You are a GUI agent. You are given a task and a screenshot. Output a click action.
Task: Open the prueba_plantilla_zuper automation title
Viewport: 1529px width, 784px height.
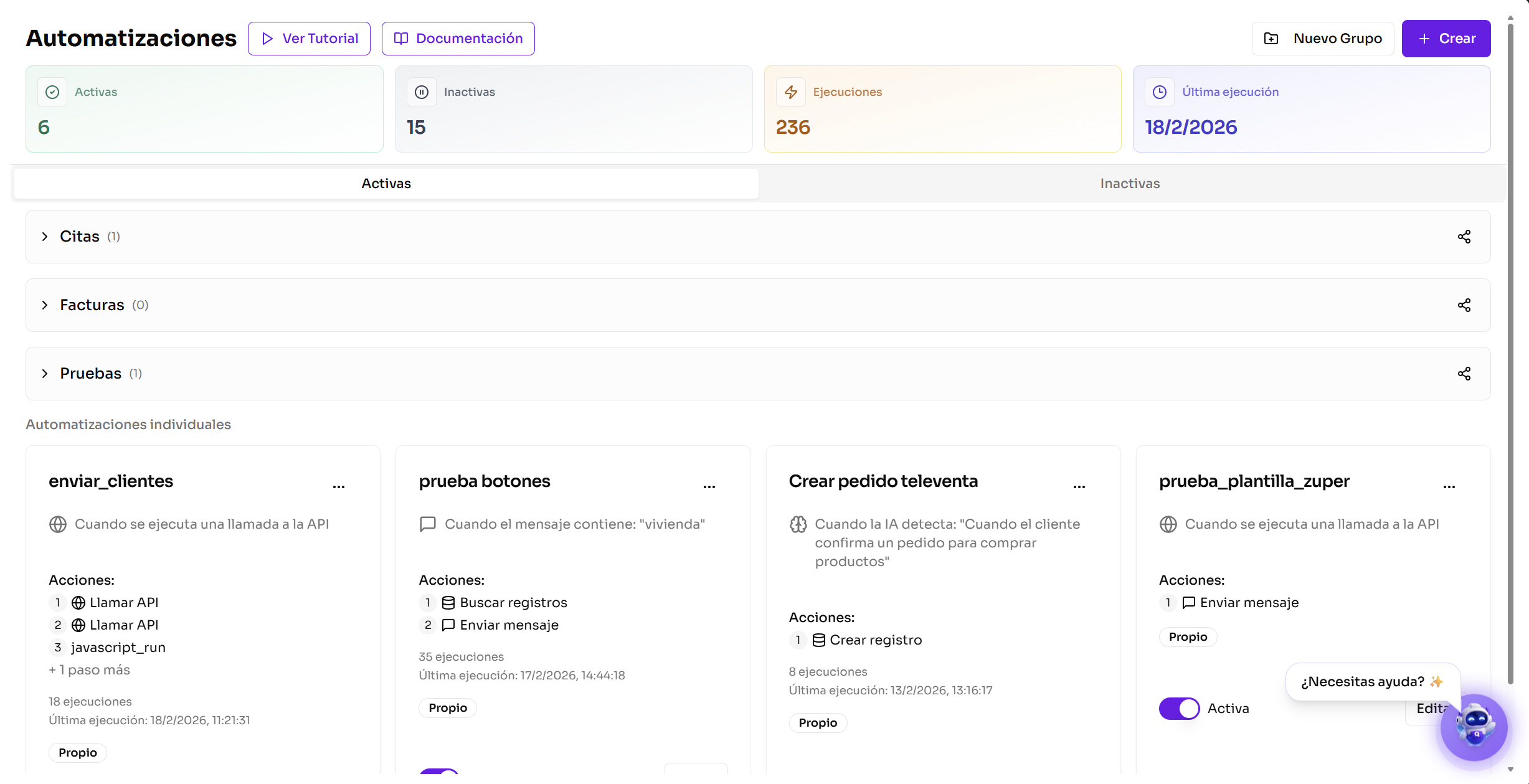point(1254,481)
